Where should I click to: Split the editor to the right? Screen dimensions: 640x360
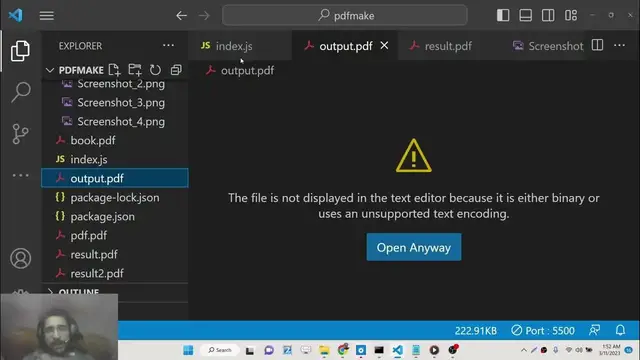[x=597, y=45]
